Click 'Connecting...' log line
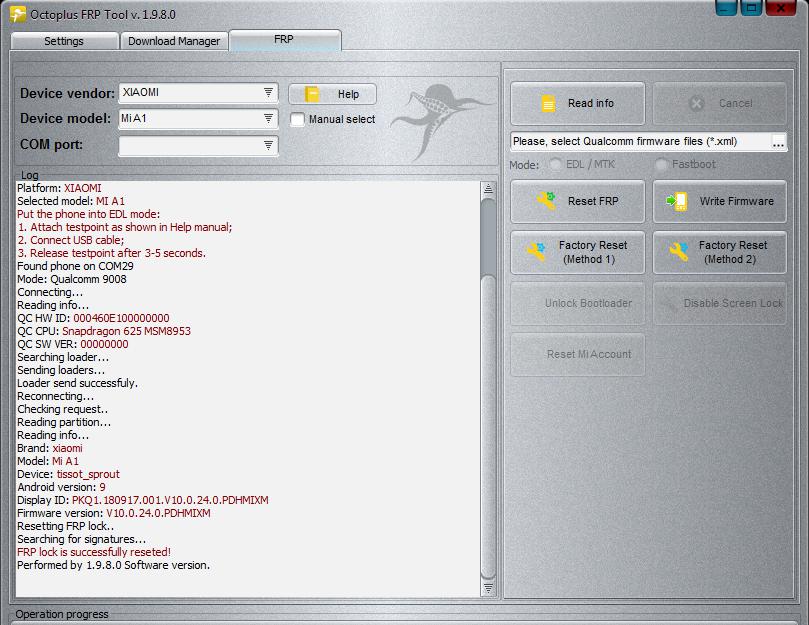 coord(50,292)
